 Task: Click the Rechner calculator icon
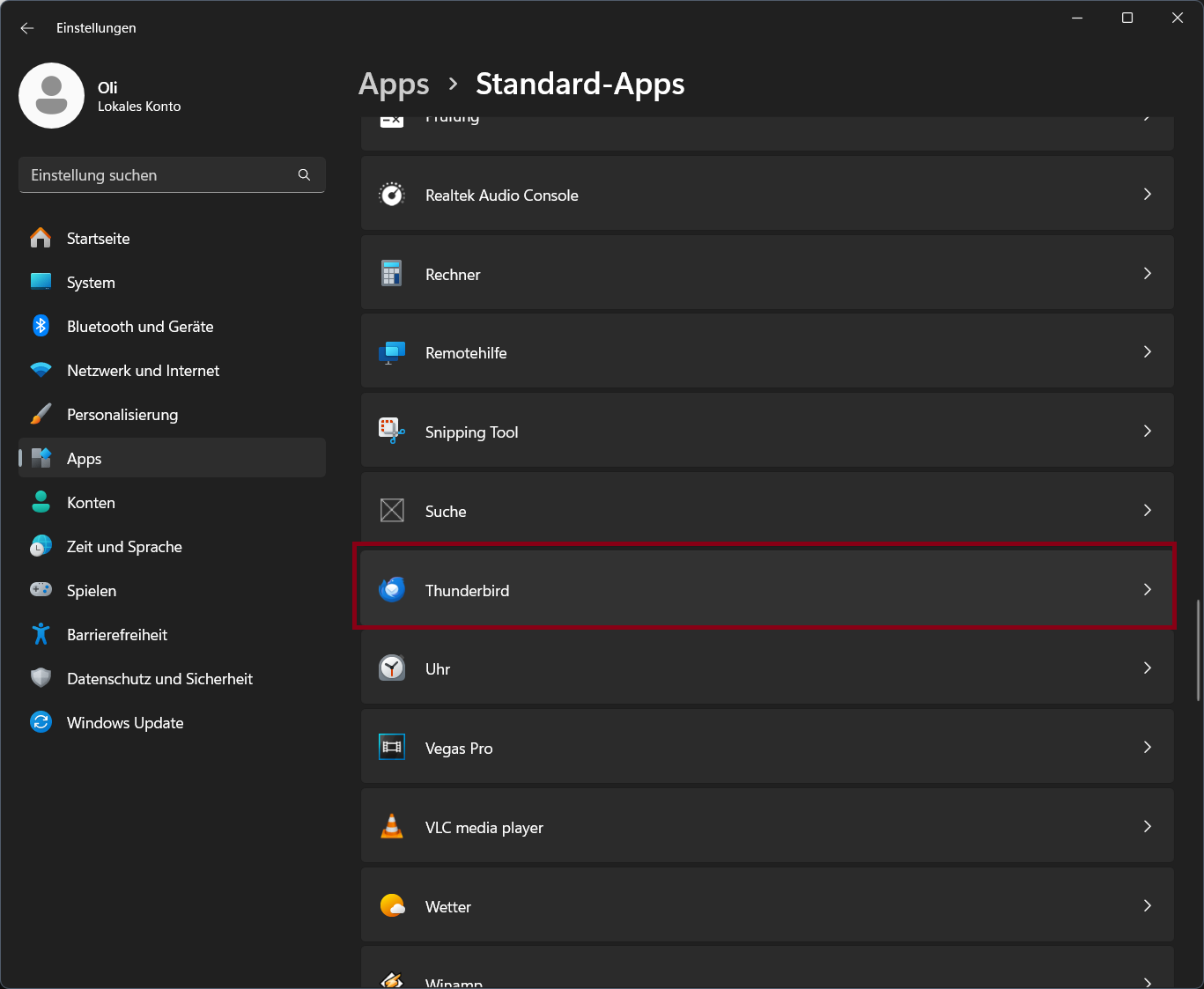pyautogui.click(x=392, y=273)
